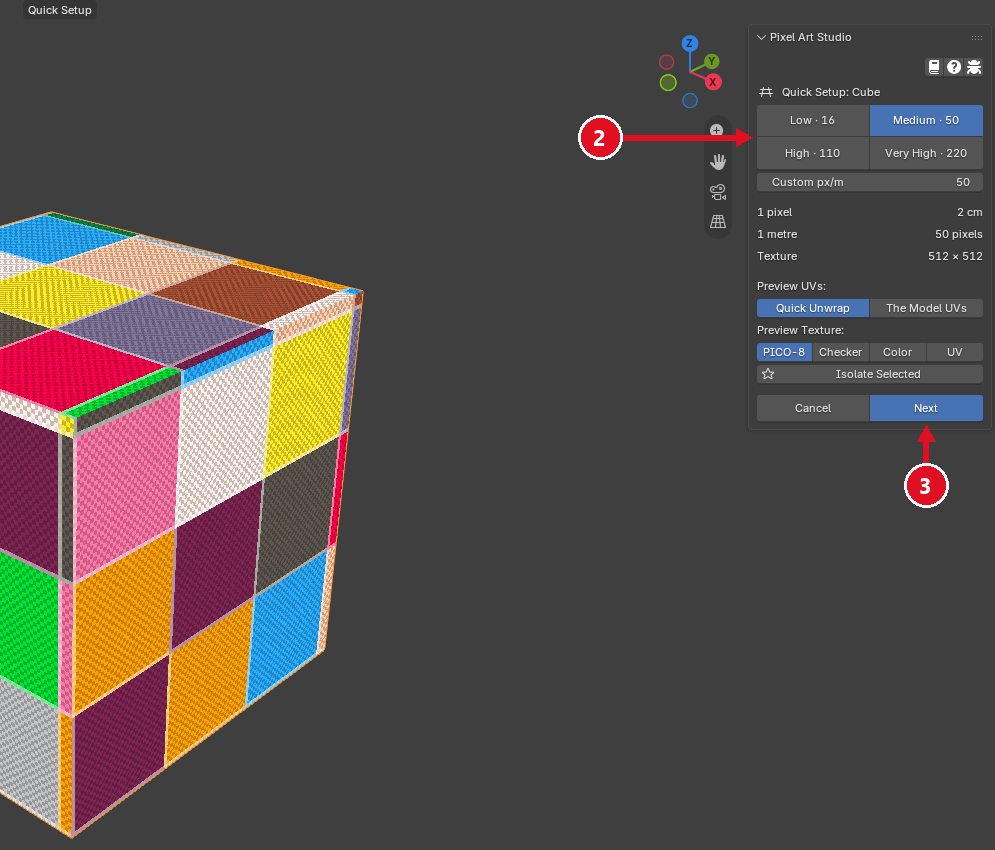
Task: Select High · 110 density
Action: coord(812,153)
